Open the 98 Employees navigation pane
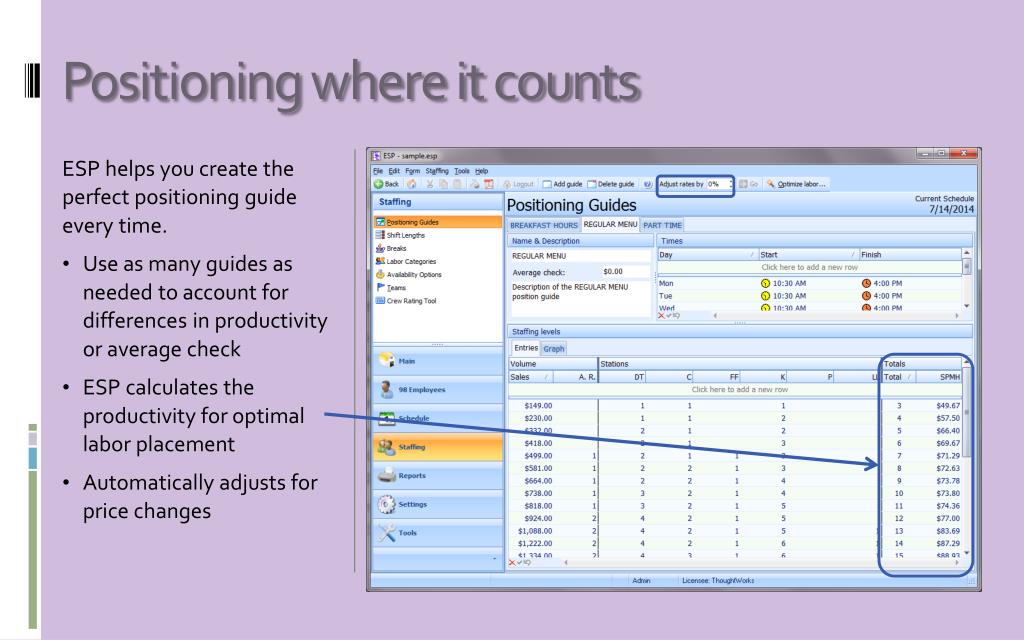The width and height of the screenshot is (1024, 640). [438, 390]
